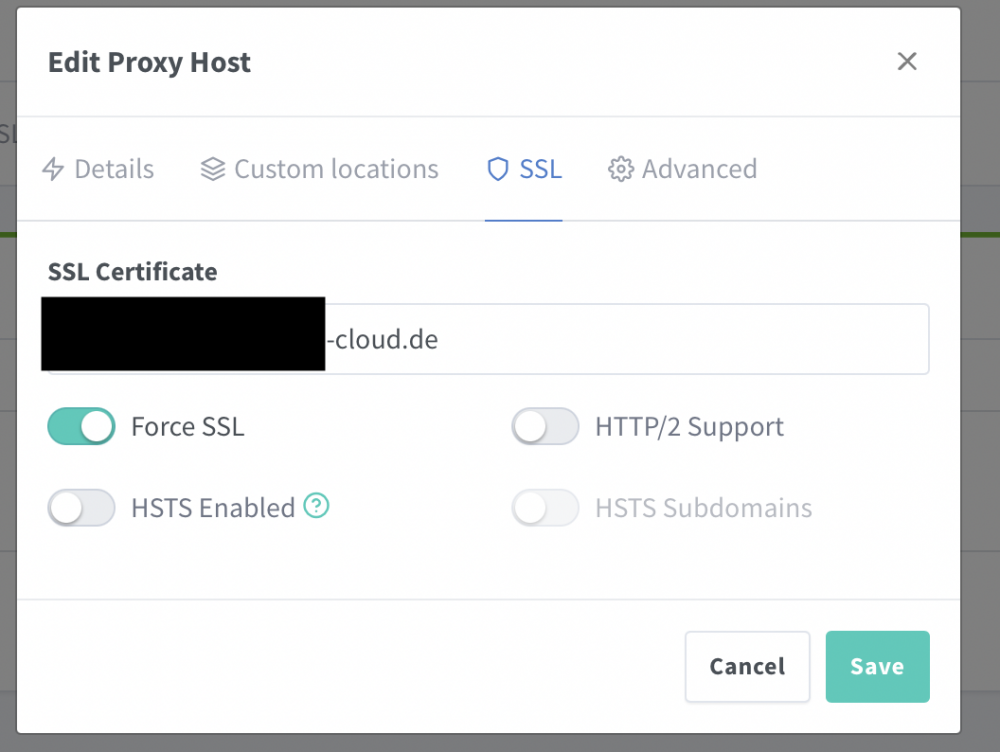Click the shield SSL icon

[x=497, y=169]
